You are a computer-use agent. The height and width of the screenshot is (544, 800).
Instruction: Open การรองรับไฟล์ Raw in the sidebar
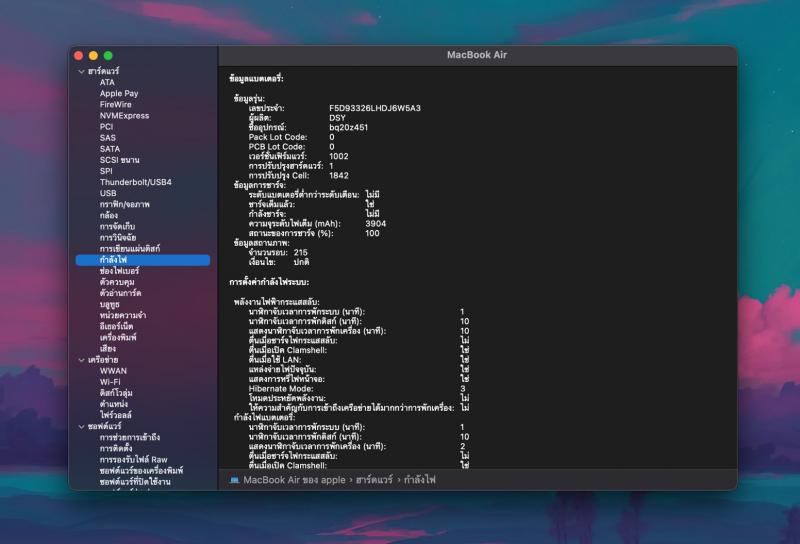coord(133,460)
